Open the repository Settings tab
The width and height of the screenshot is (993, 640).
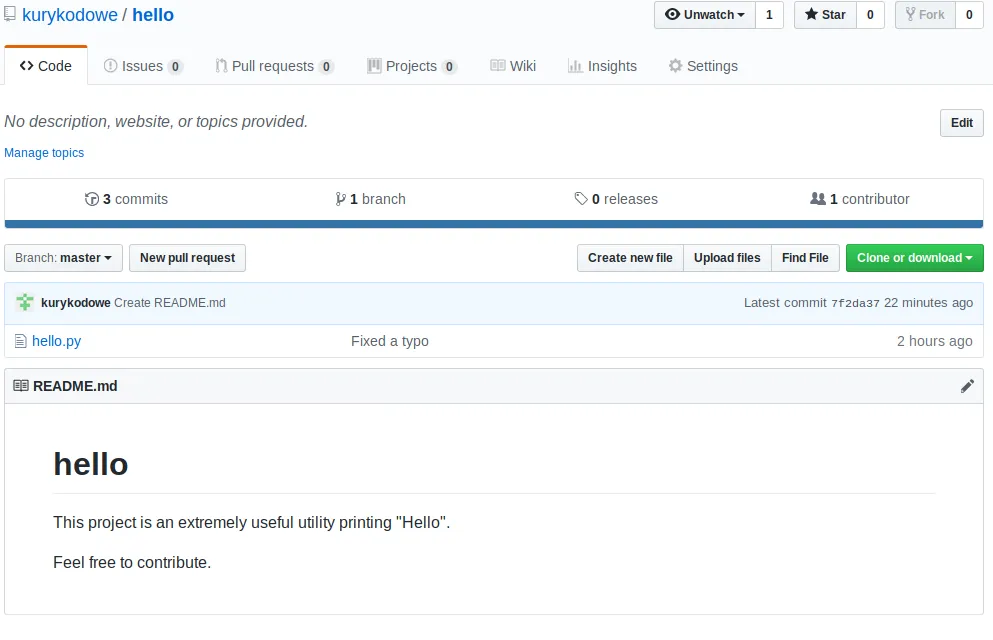point(703,66)
